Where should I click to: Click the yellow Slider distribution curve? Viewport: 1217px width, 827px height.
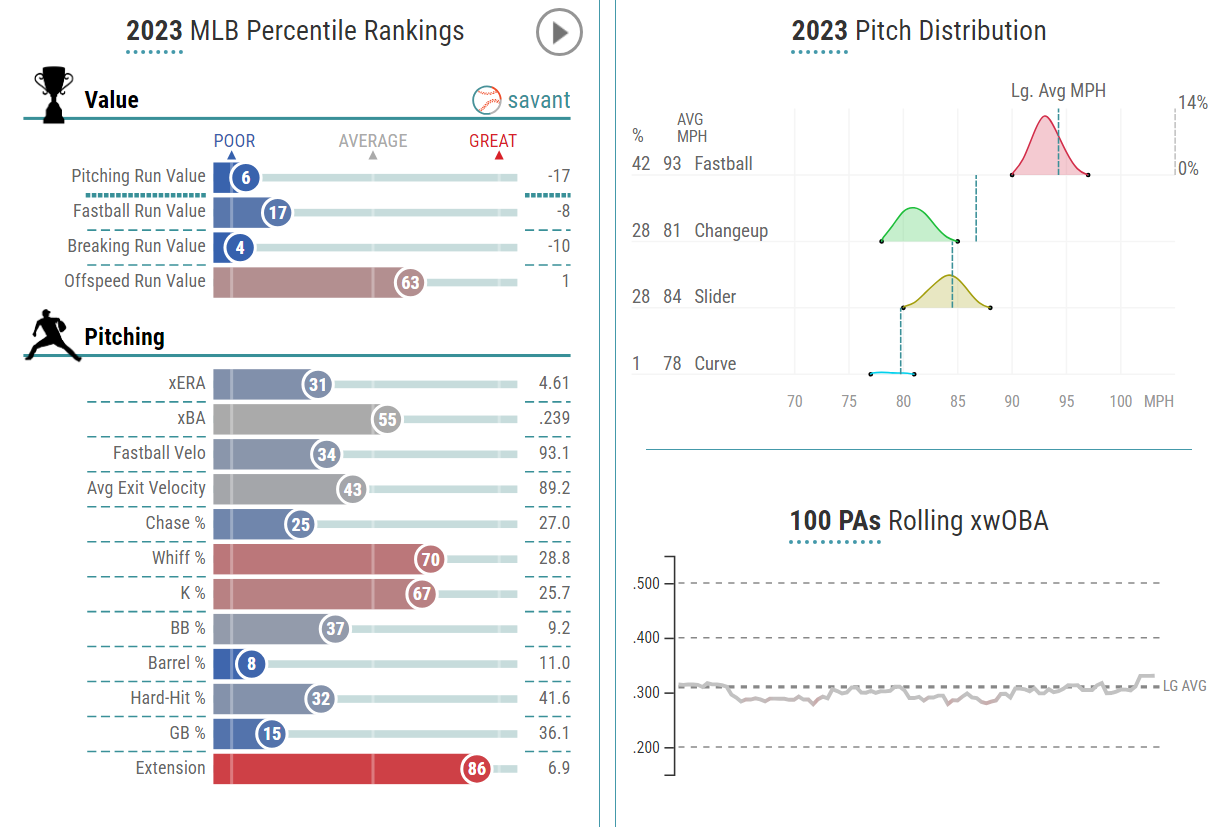pyautogui.click(x=948, y=293)
